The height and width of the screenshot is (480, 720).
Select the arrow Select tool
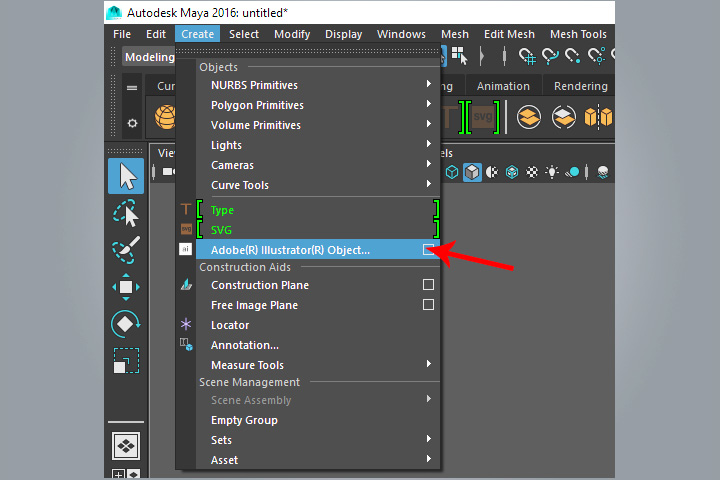(126, 176)
